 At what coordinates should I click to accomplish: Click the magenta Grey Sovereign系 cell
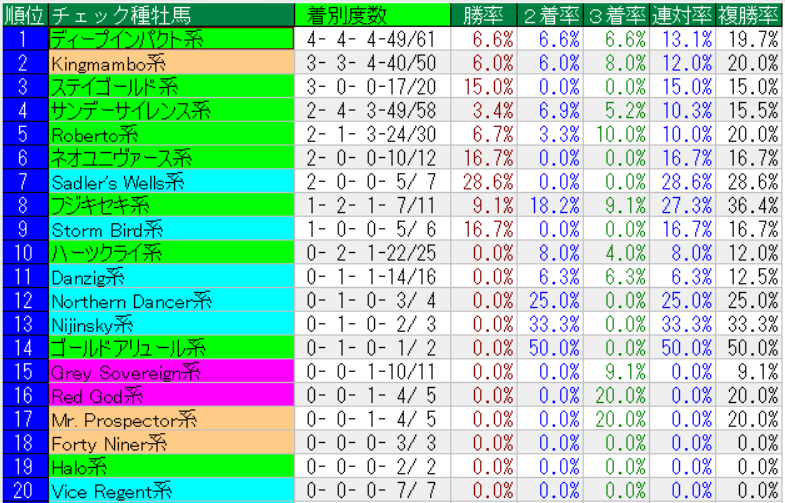(171, 371)
